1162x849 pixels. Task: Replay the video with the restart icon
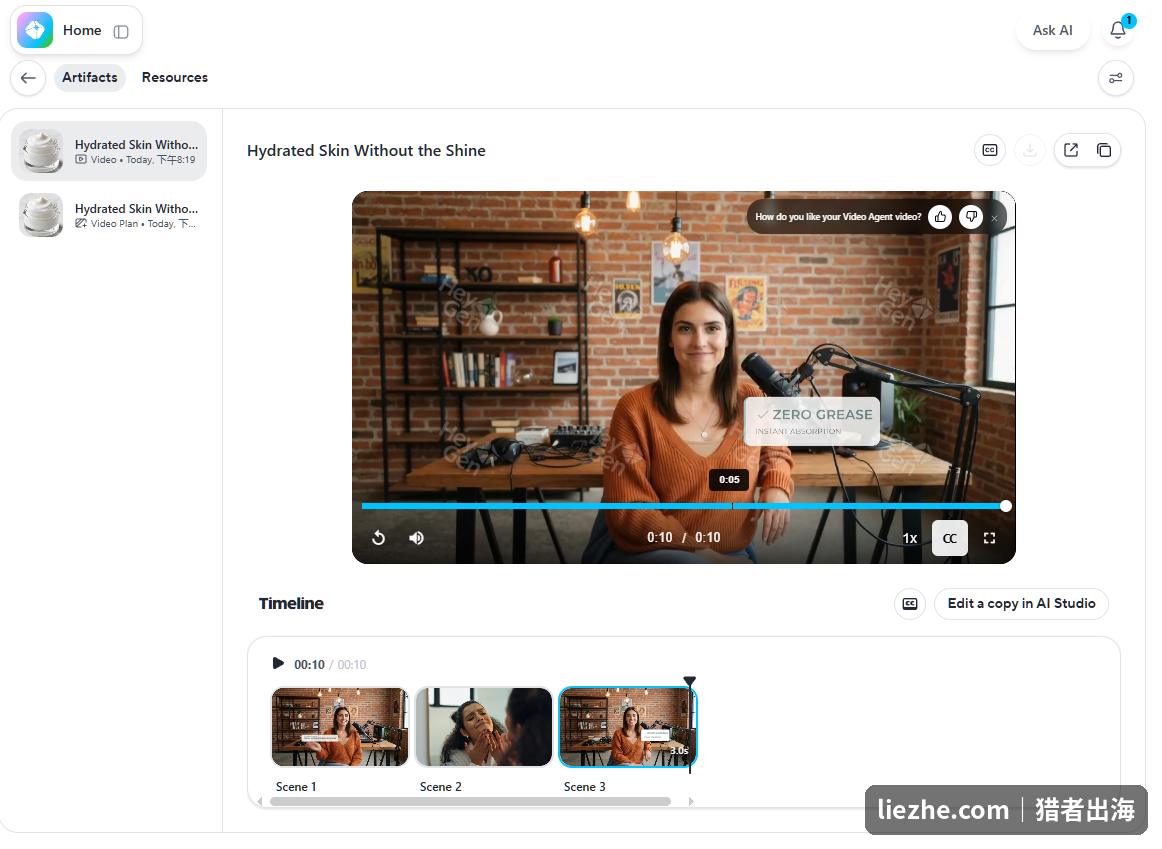tap(378, 538)
